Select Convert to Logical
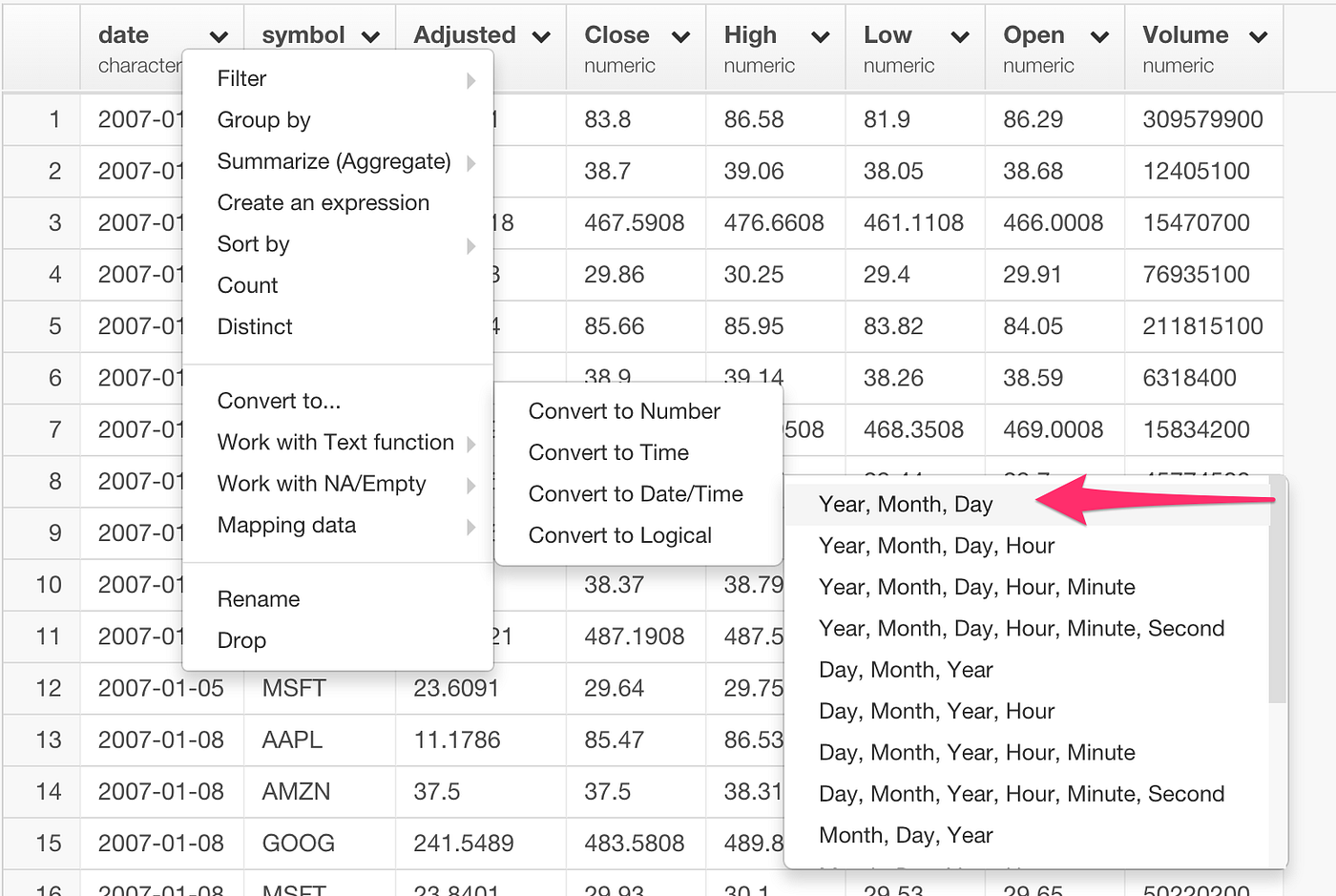The height and width of the screenshot is (896, 1336). pos(619,535)
